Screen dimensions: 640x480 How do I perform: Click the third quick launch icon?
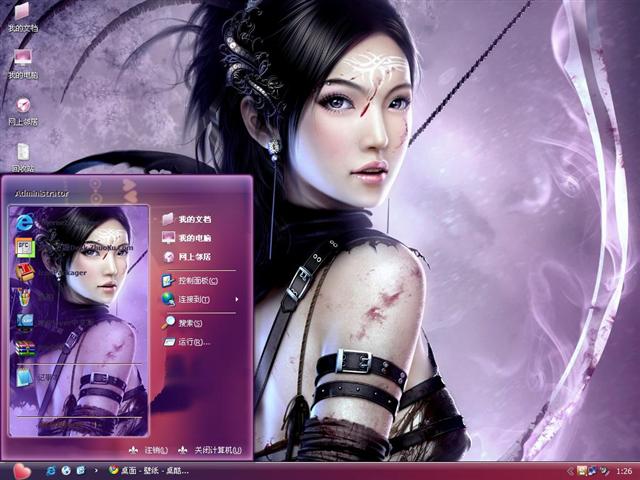80,471
